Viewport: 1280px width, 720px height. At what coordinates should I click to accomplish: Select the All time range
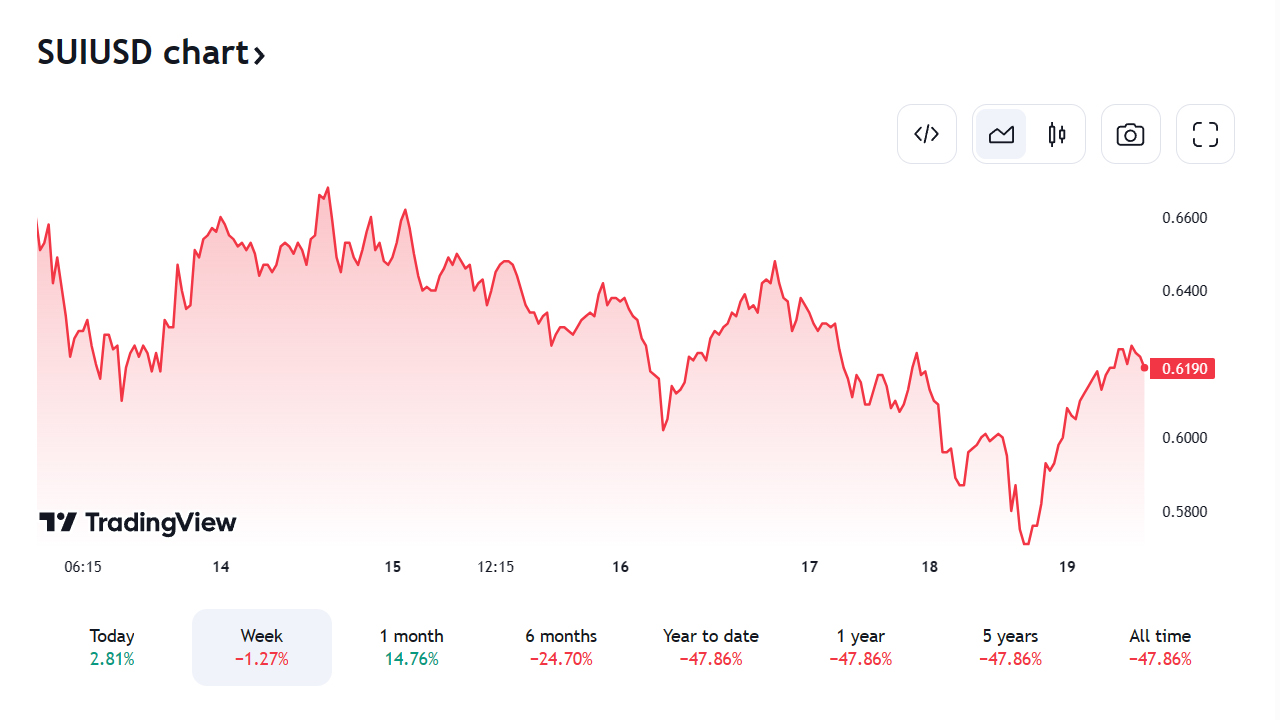pyautogui.click(x=1160, y=647)
